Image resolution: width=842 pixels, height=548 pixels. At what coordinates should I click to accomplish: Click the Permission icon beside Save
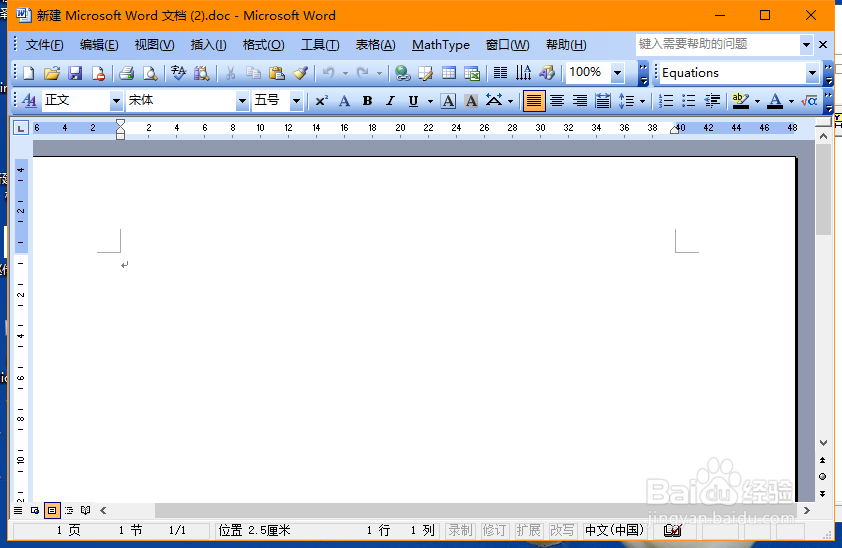[x=98, y=73]
